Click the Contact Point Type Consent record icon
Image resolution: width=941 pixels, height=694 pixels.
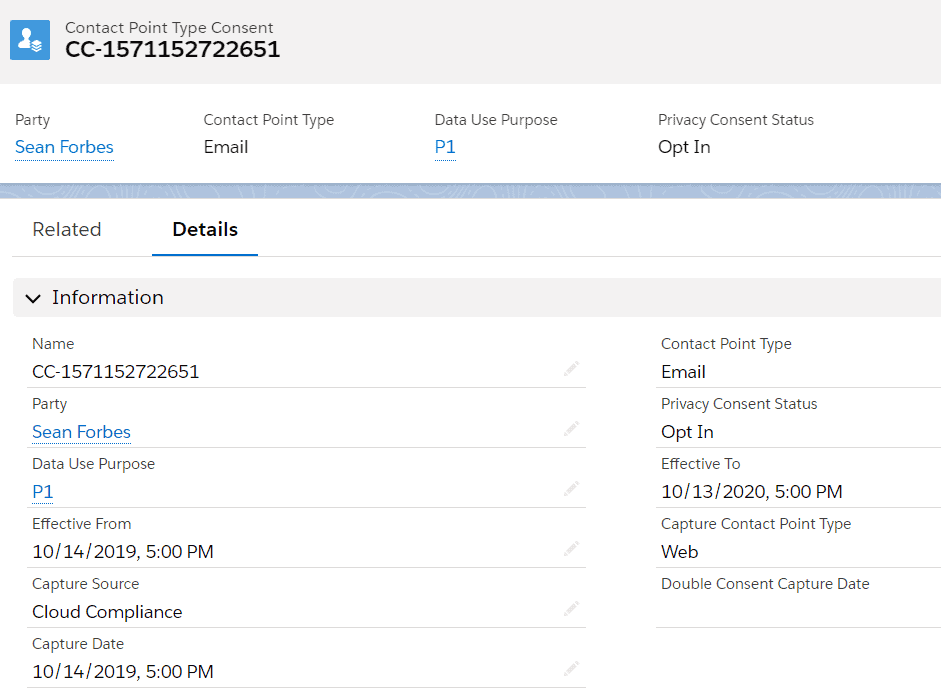[30, 40]
